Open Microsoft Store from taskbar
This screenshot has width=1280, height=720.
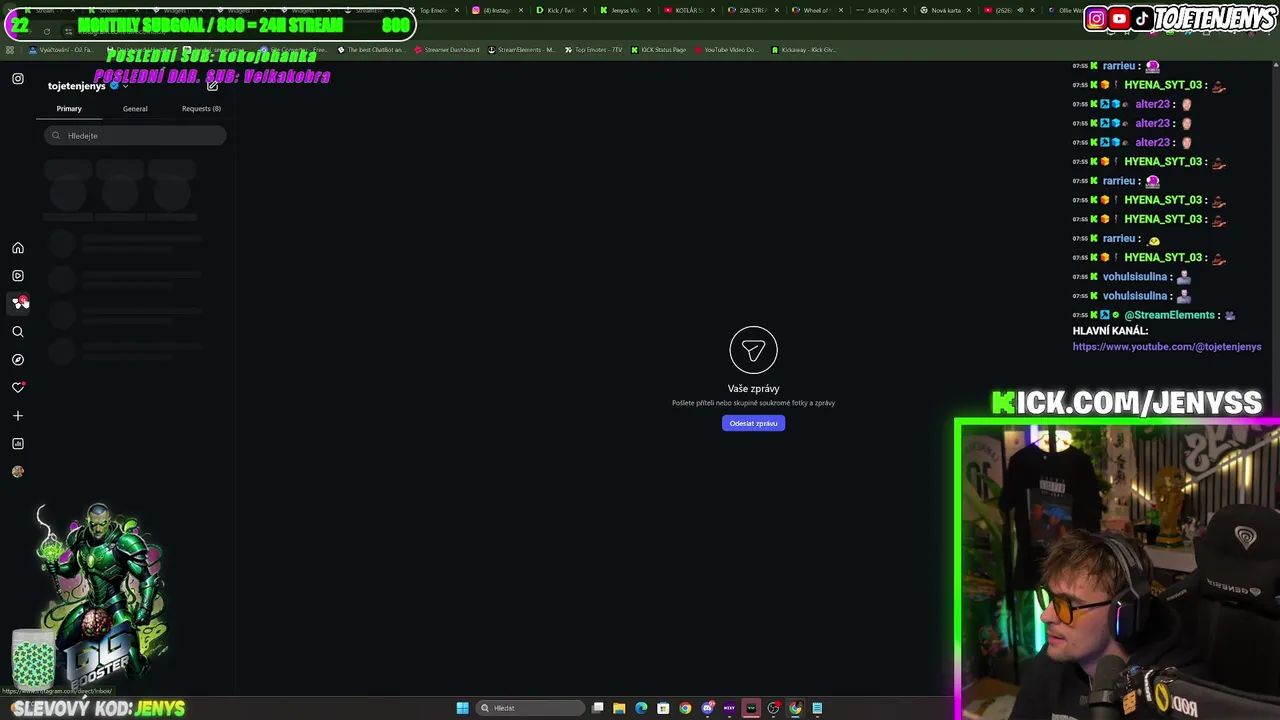coord(663,708)
